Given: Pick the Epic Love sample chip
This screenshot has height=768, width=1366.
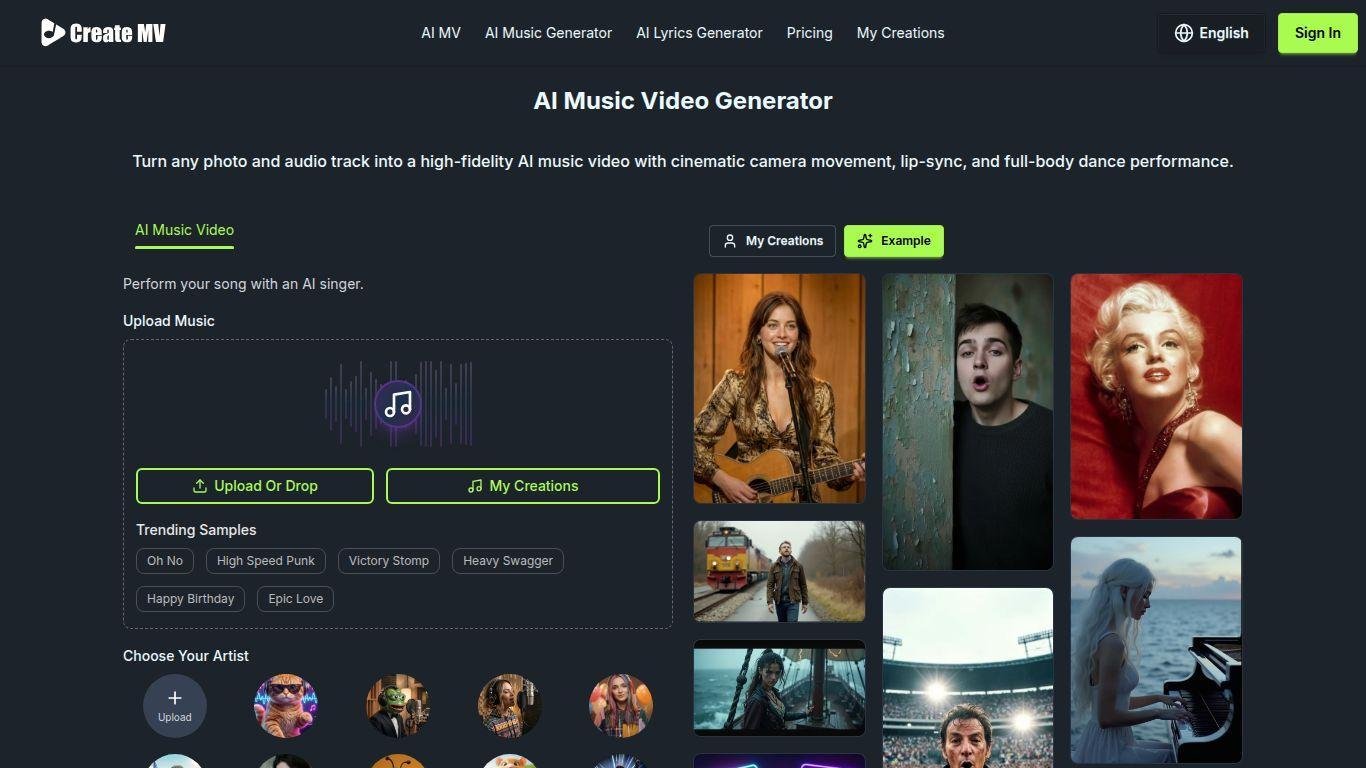Looking at the screenshot, I should click(296, 599).
